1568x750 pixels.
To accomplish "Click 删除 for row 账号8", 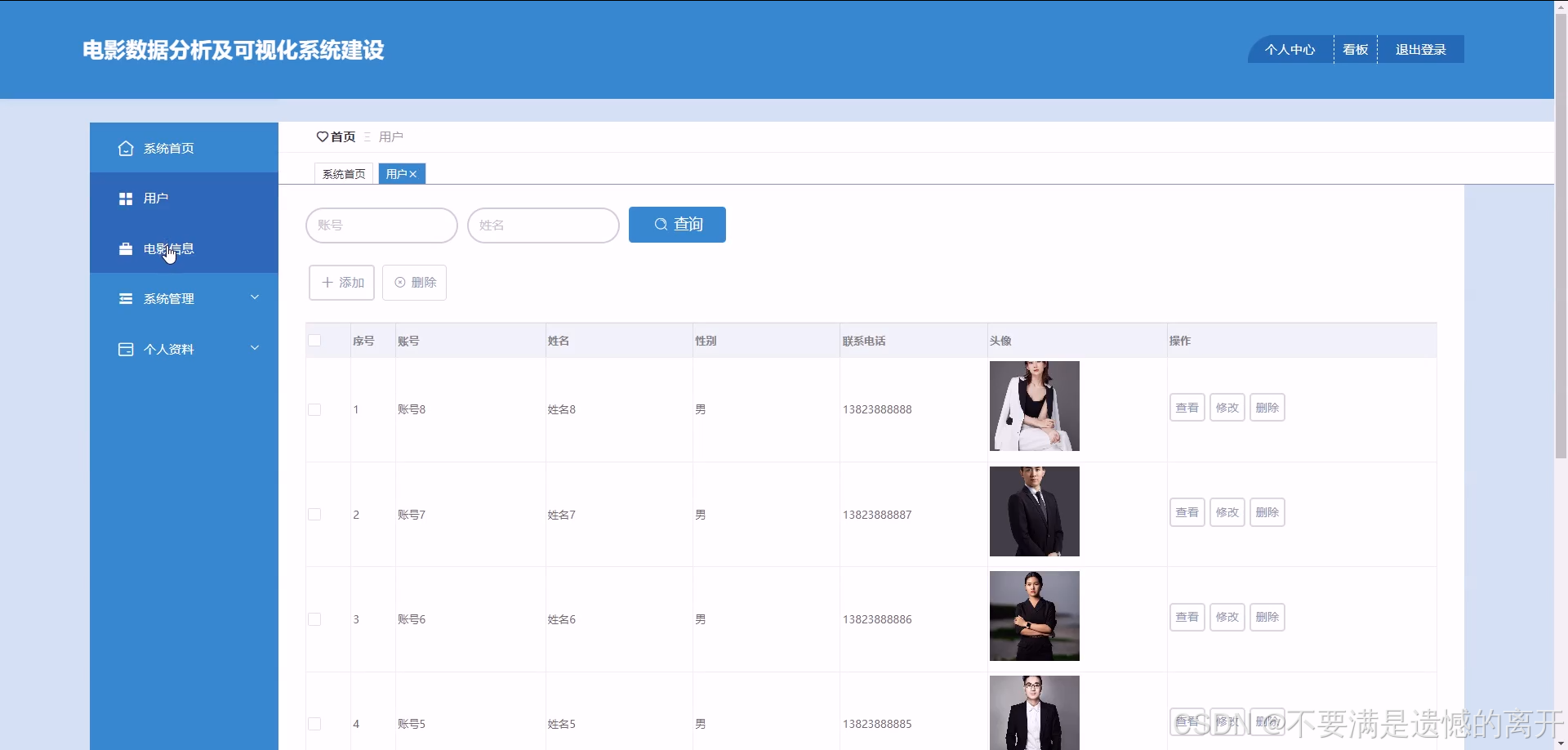I will pyautogui.click(x=1267, y=408).
